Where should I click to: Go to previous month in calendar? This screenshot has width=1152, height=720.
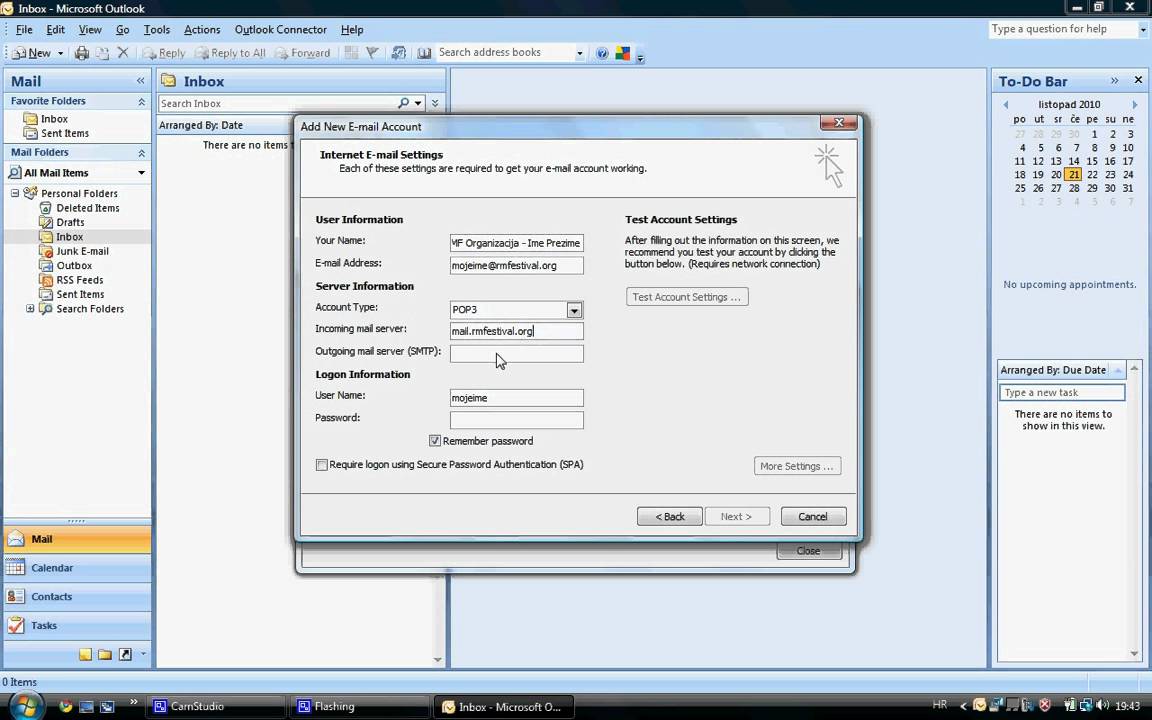(1006, 104)
